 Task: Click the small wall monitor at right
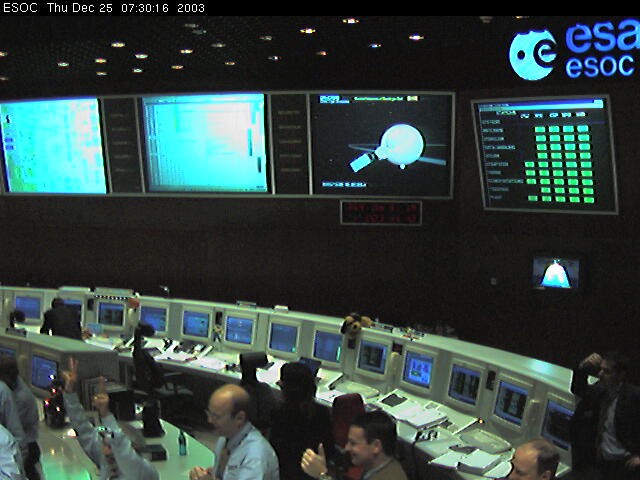pos(556,272)
